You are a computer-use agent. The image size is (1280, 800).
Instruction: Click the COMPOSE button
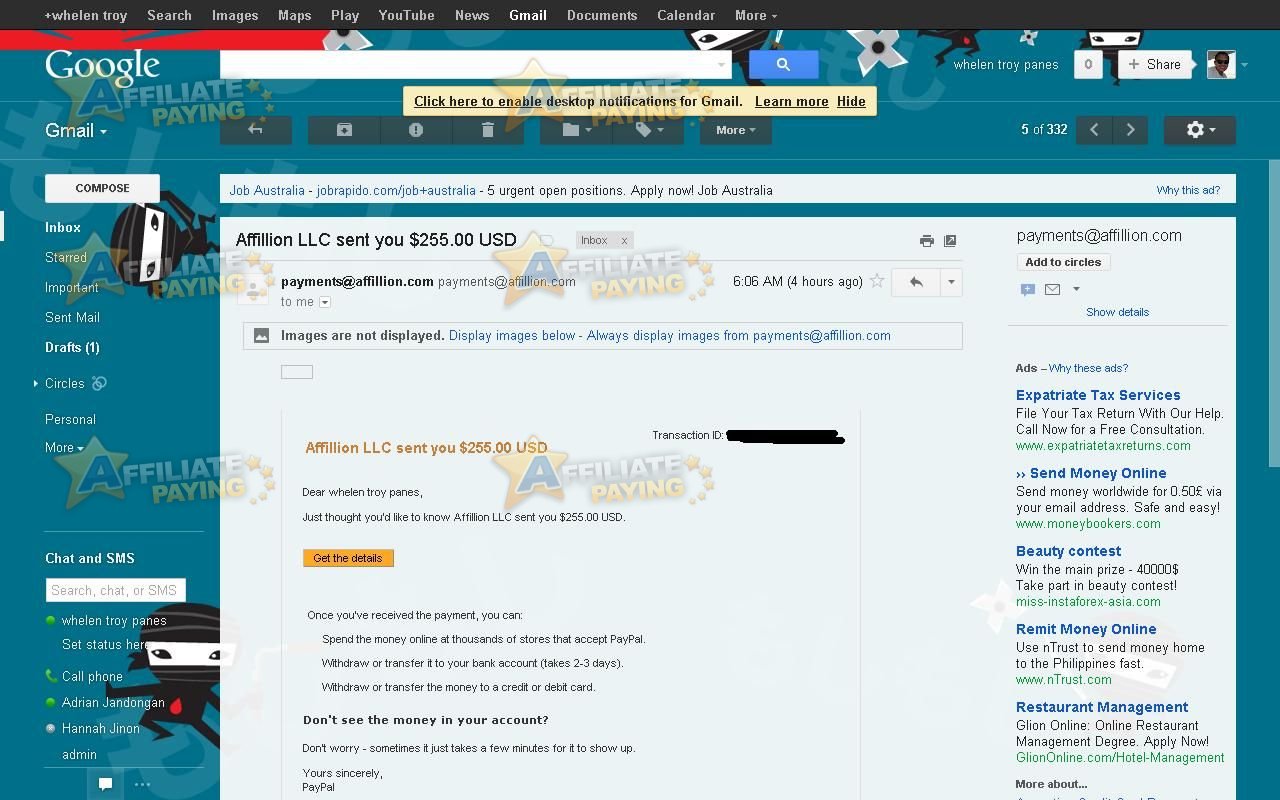[x=102, y=188]
